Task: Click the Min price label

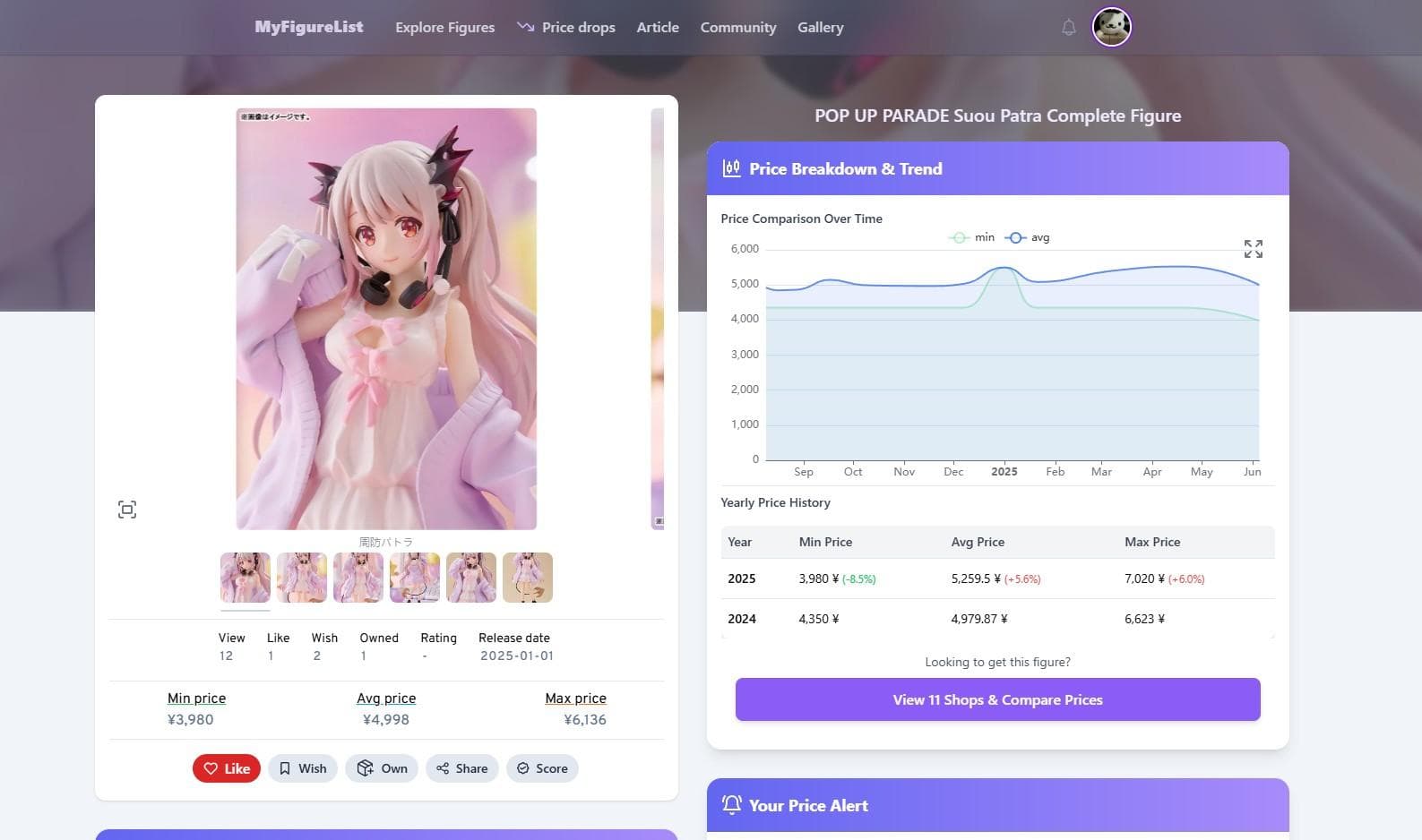Action: coord(196,698)
